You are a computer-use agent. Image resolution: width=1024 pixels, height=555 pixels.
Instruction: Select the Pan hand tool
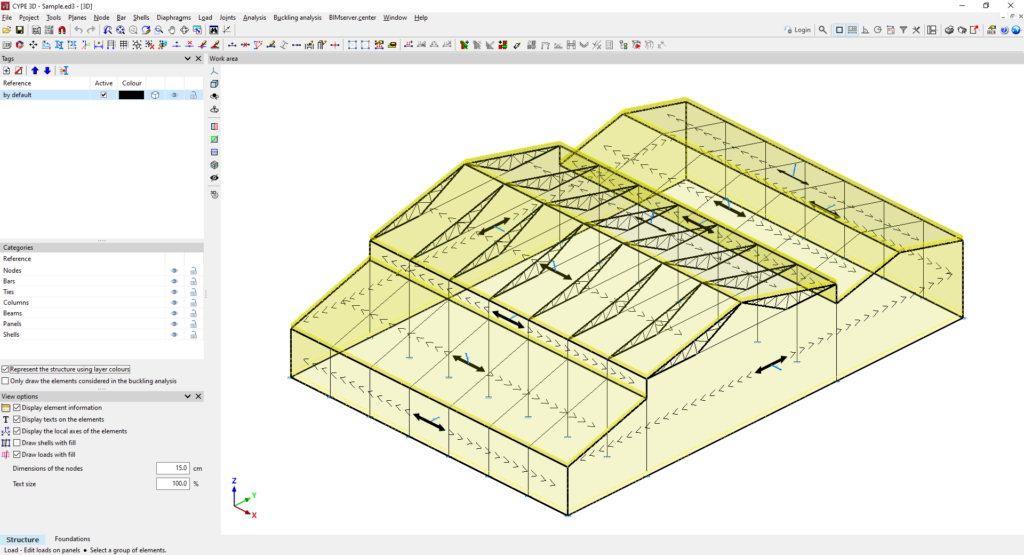click(x=171, y=31)
